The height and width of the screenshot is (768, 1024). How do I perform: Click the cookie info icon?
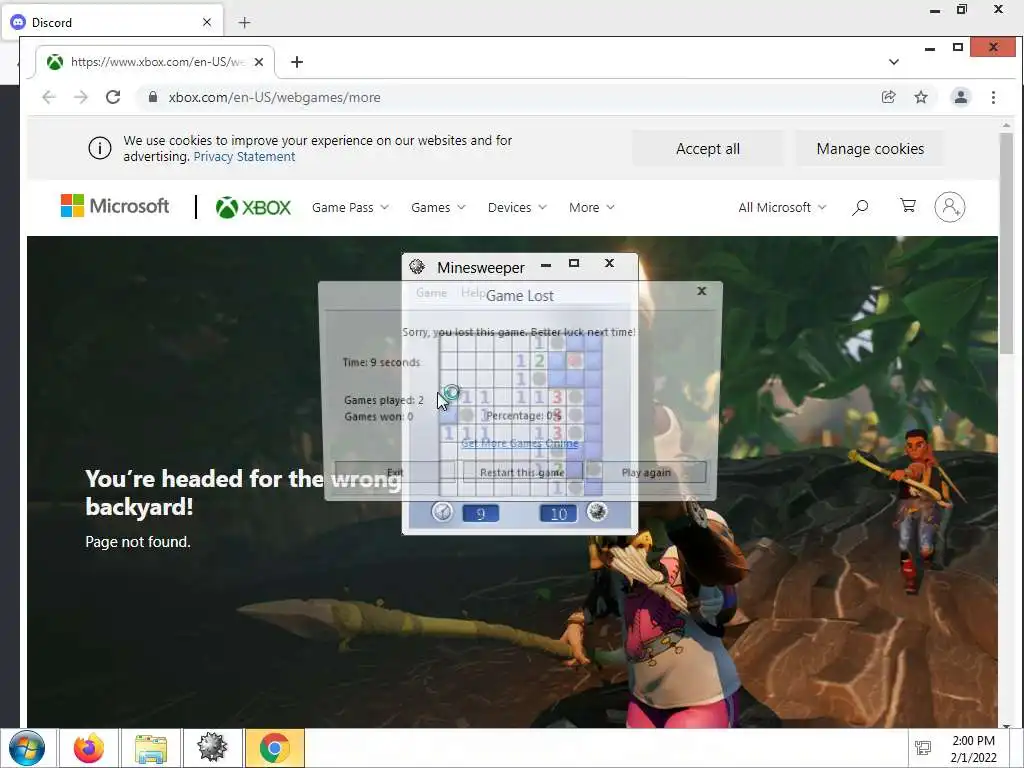click(x=100, y=148)
